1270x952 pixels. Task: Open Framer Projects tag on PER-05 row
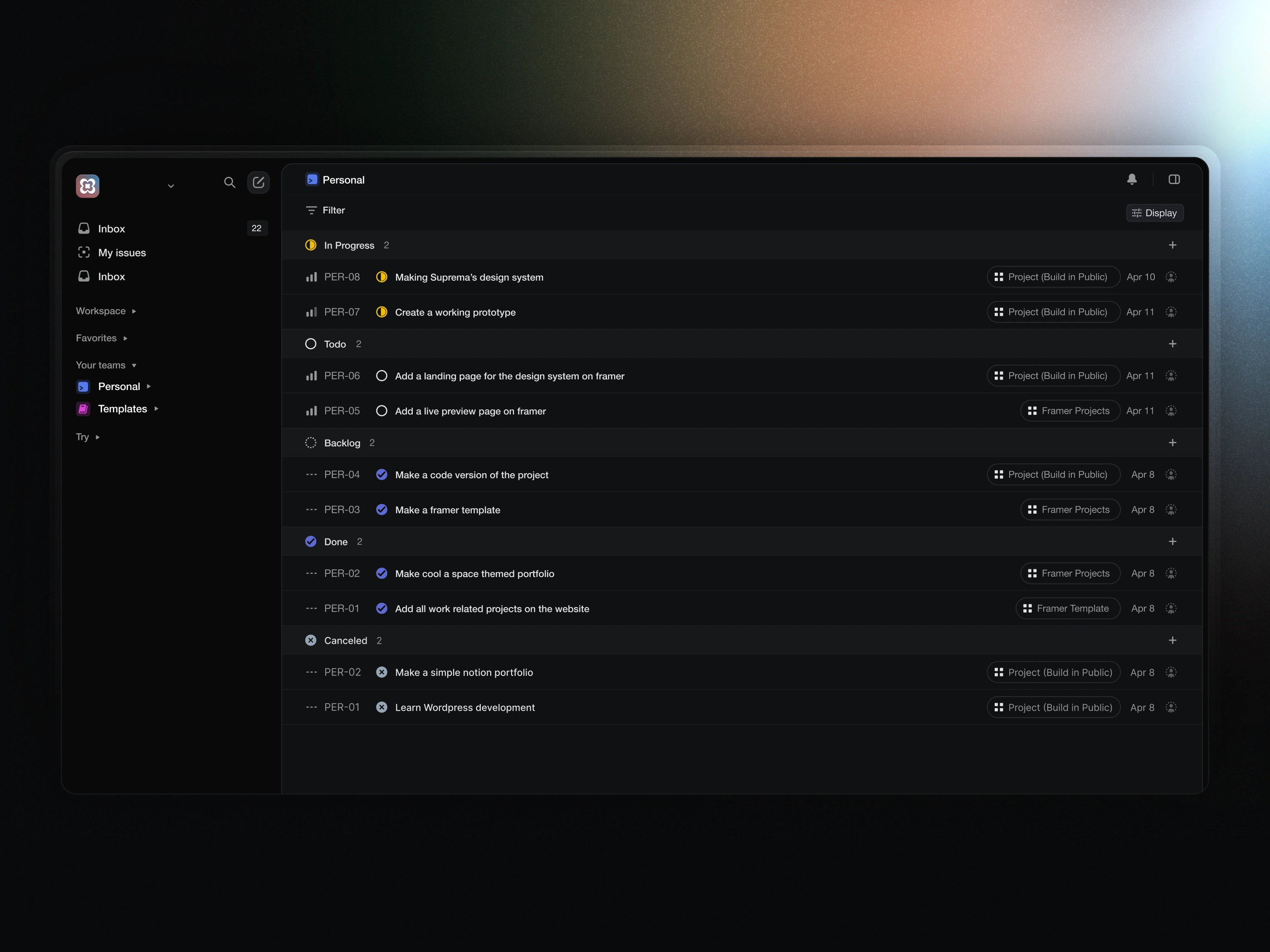[x=1070, y=411]
